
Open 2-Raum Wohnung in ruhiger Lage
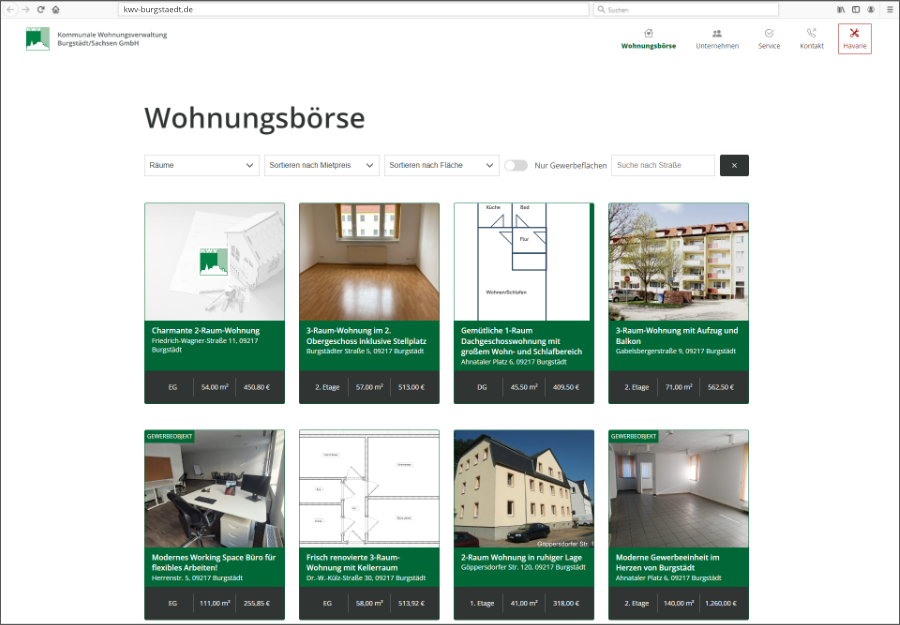[x=521, y=557]
